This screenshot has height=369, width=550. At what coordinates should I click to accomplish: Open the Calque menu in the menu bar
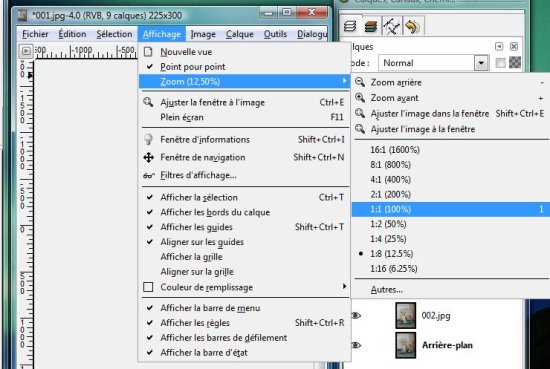click(240, 34)
